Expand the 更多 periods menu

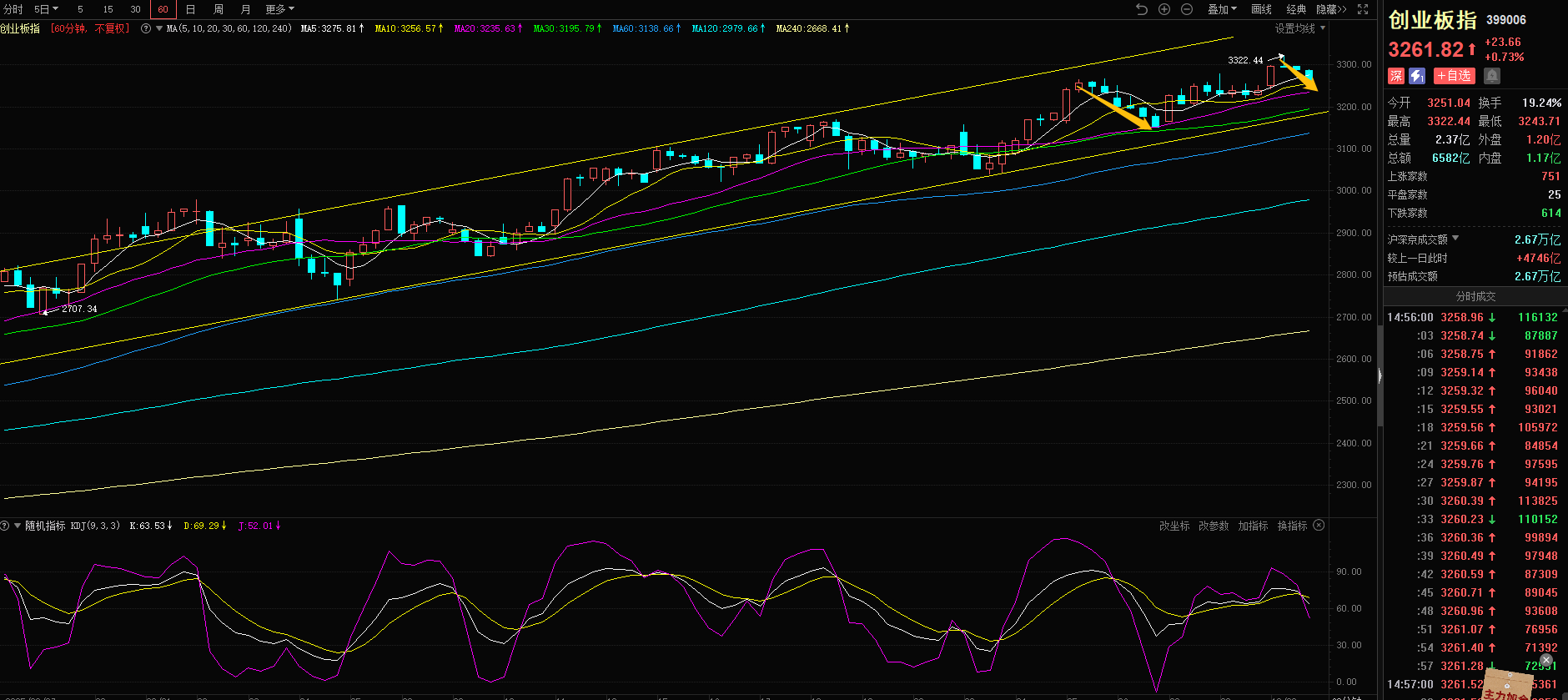click(279, 9)
